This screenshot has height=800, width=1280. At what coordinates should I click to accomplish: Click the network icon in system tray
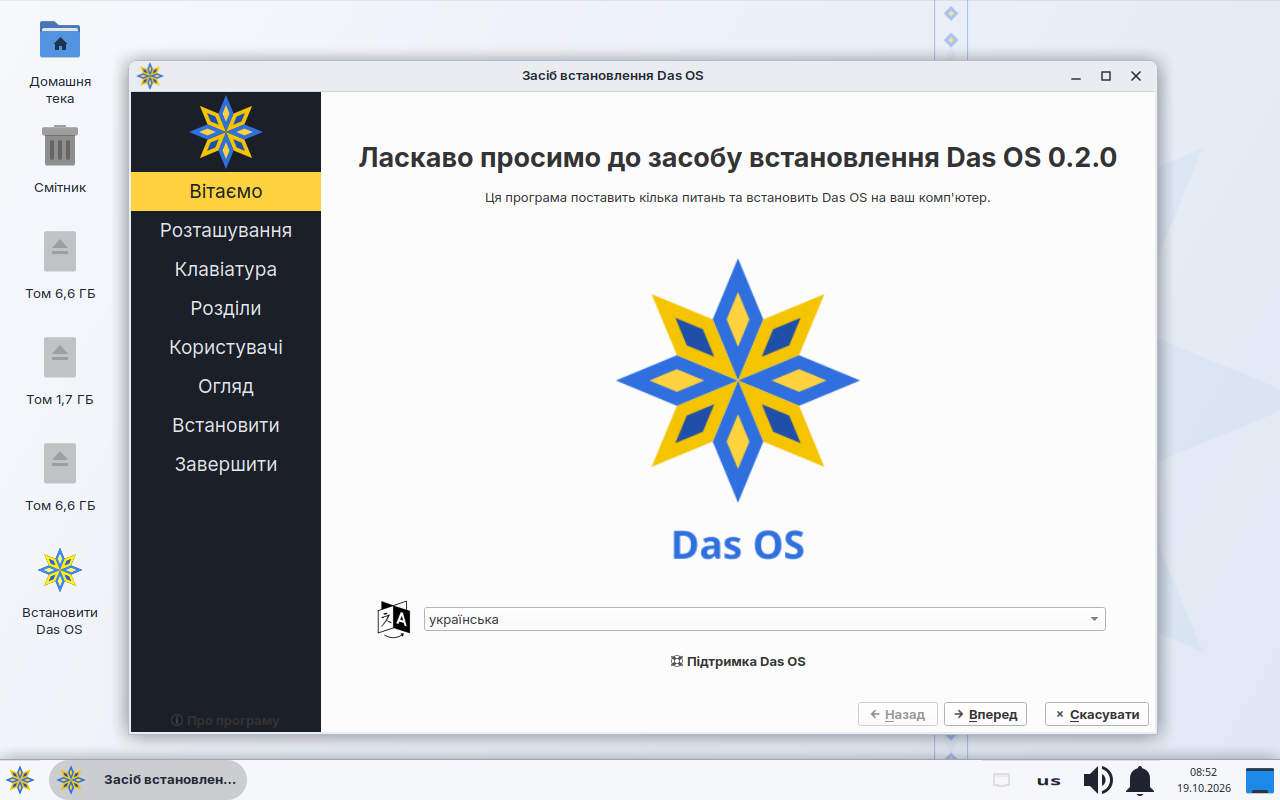1001,780
